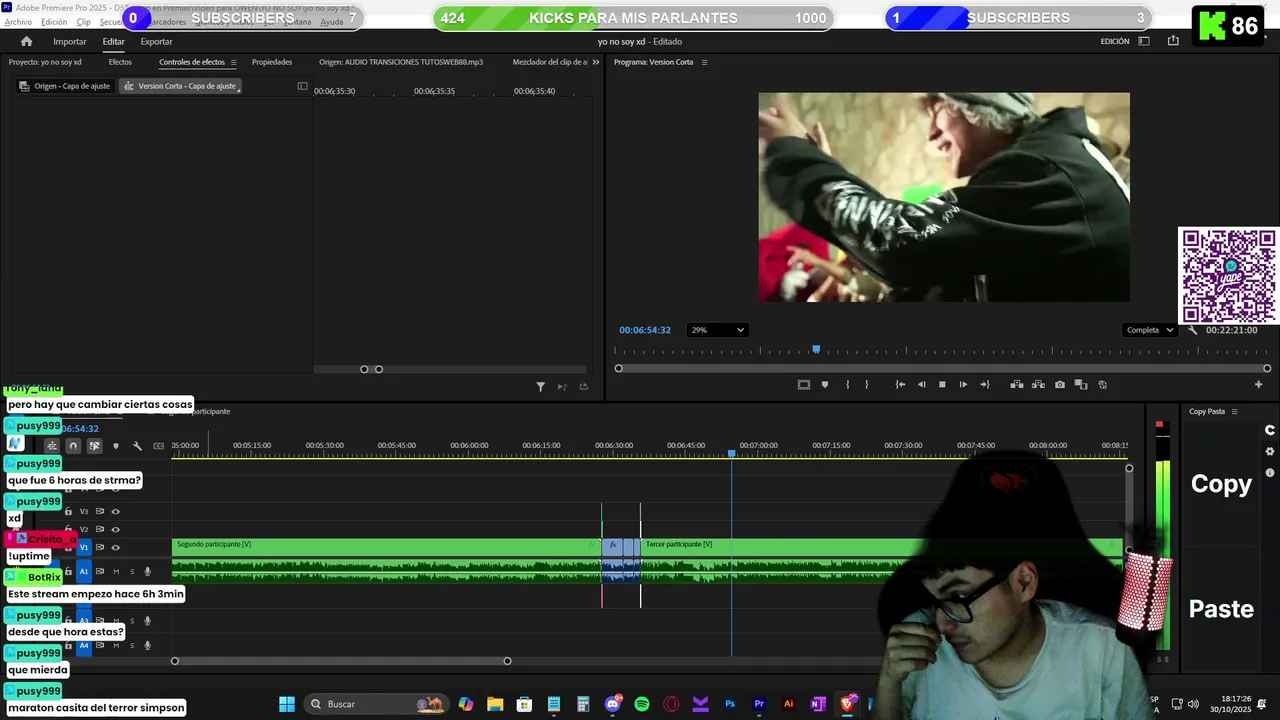The width and height of the screenshot is (1280, 720).
Task: Open the Home screen icon
Action: point(26,41)
